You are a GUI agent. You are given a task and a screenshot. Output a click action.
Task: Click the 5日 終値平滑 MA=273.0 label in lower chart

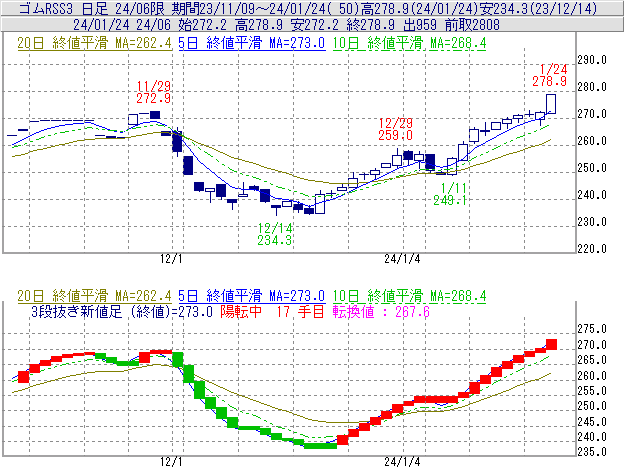tap(252, 296)
